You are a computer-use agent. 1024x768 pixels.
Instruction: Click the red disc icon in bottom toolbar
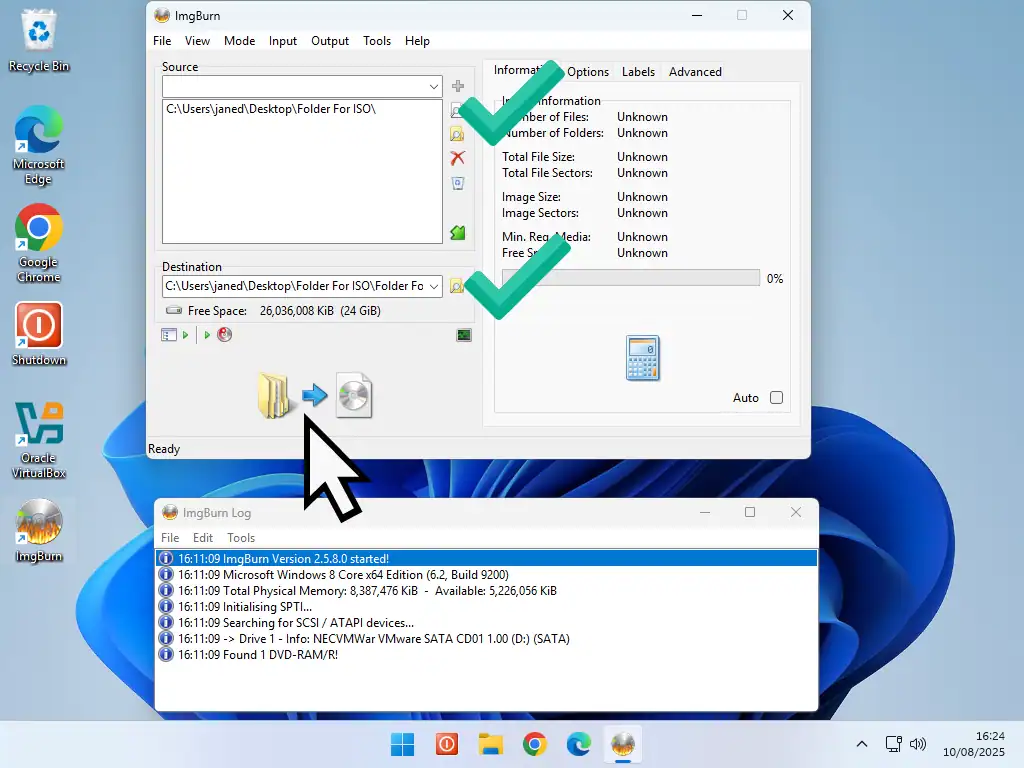coord(225,334)
